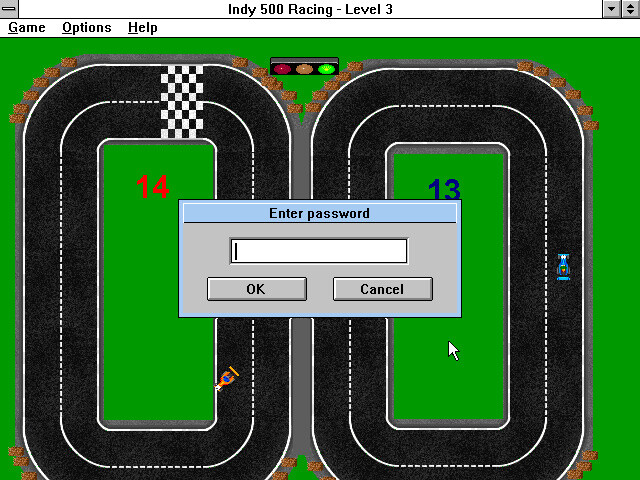Click the red lap counter 14

[x=153, y=187]
